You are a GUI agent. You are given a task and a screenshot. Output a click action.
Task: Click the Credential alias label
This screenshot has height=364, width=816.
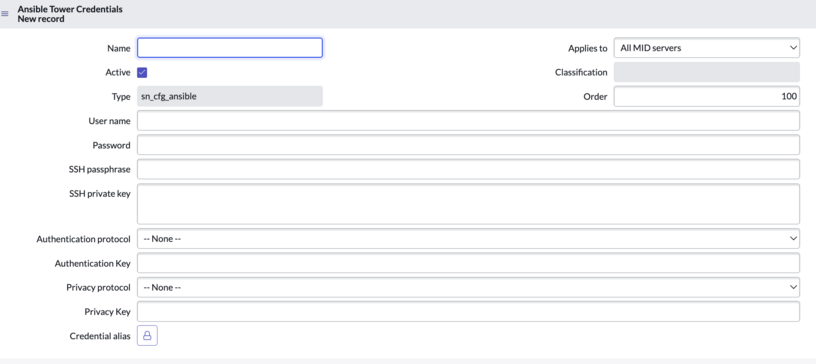pos(100,336)
